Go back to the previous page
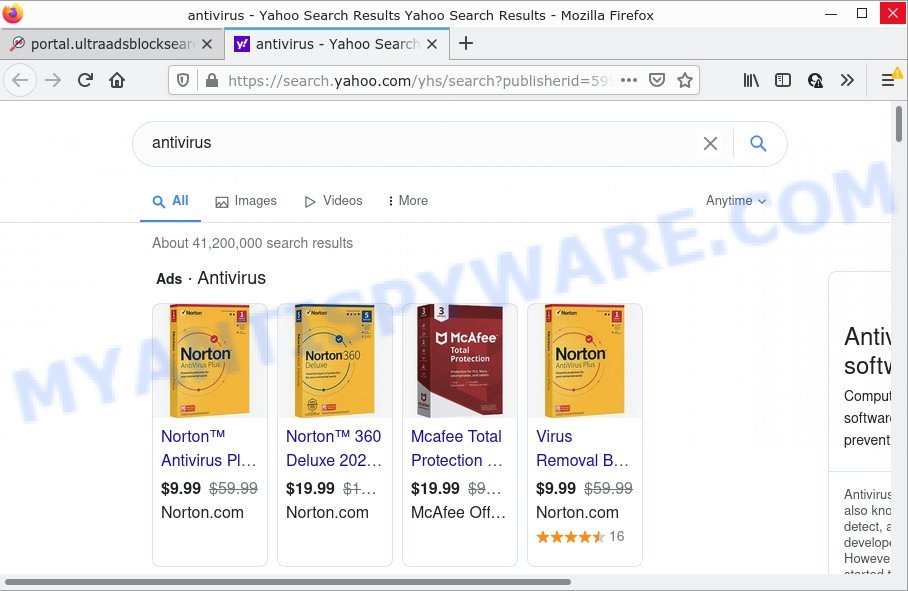908x591 pixels. (x=20, y=80)
